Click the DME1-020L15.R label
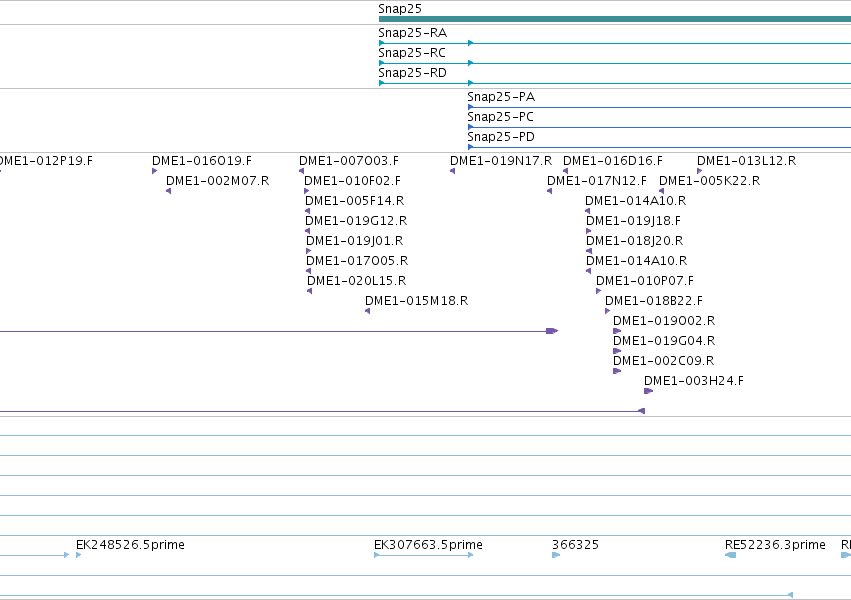Image resolution: width=851 pixels, height=600 pixels. [357, 282]
